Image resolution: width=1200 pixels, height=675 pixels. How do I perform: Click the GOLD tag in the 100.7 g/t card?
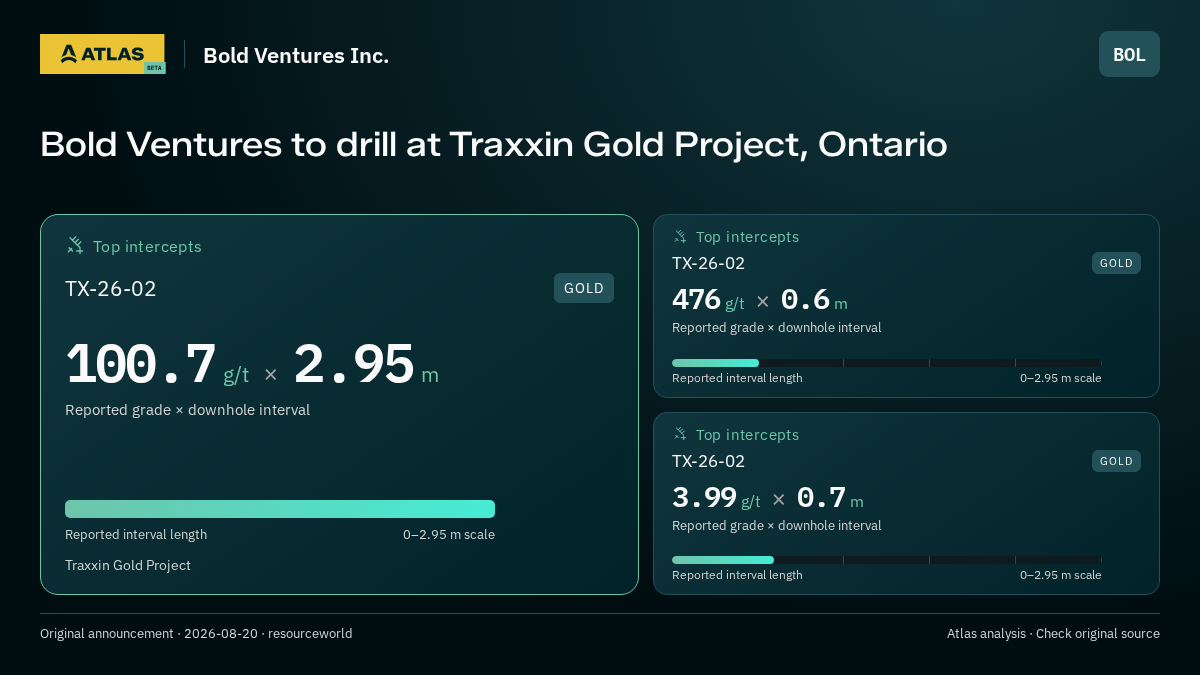tap(584, 288)
